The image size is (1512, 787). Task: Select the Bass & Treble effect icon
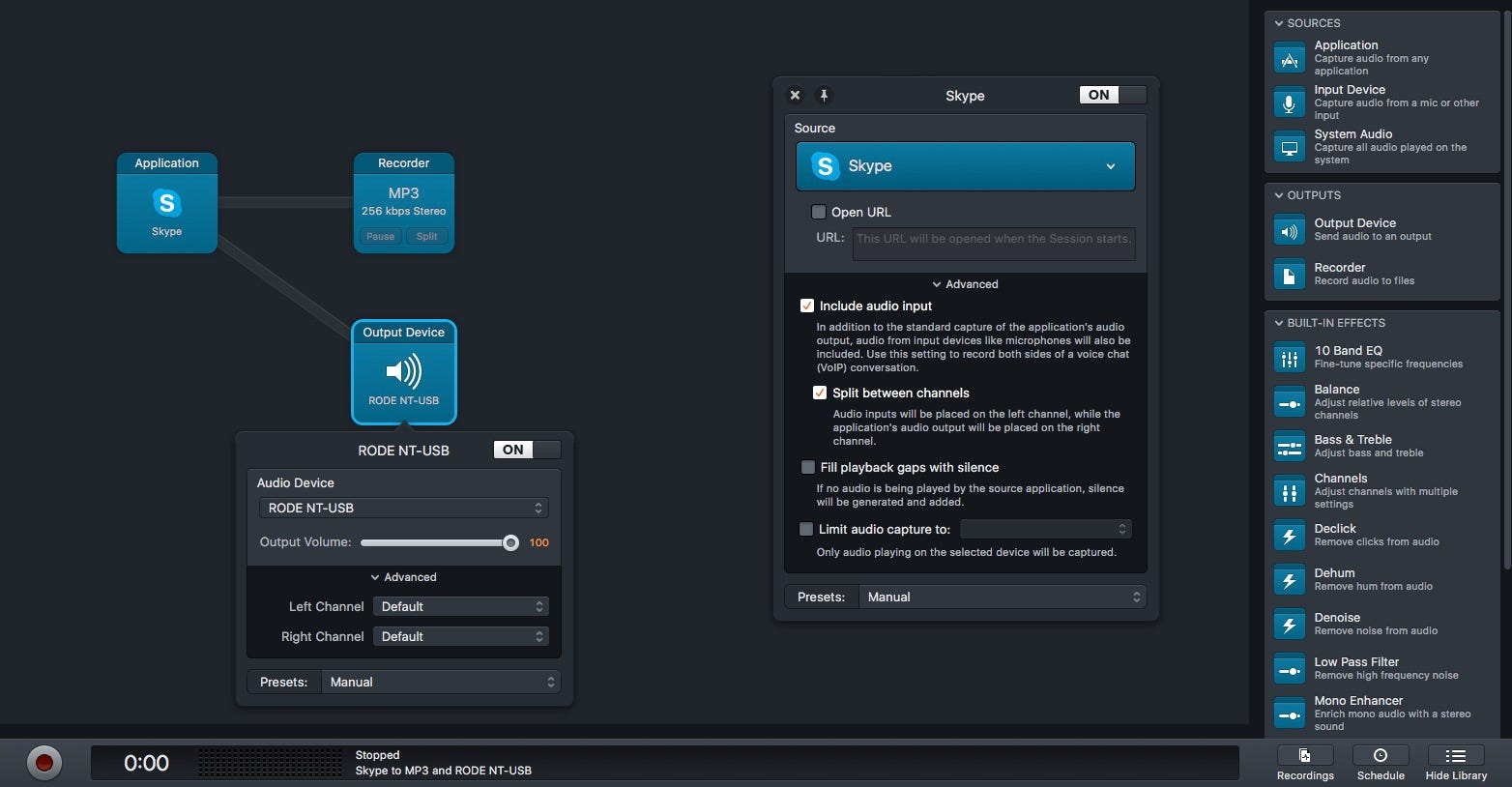pos(1290,448)
